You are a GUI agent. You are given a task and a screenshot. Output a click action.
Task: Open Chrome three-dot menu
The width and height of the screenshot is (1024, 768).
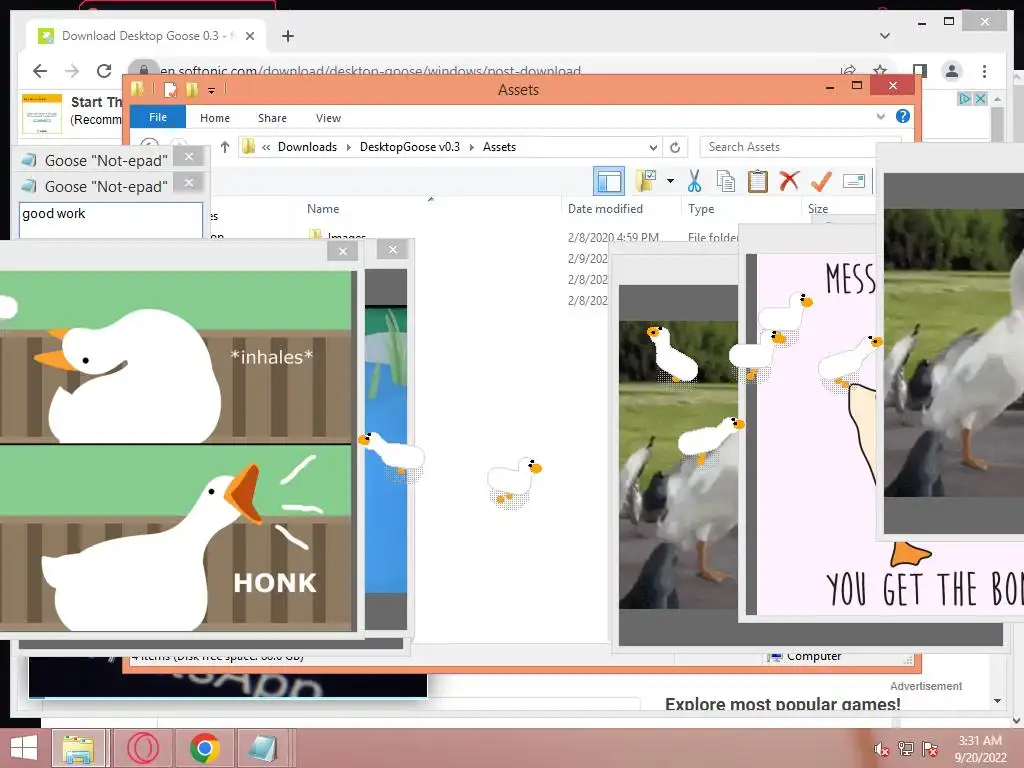[984, 71]
